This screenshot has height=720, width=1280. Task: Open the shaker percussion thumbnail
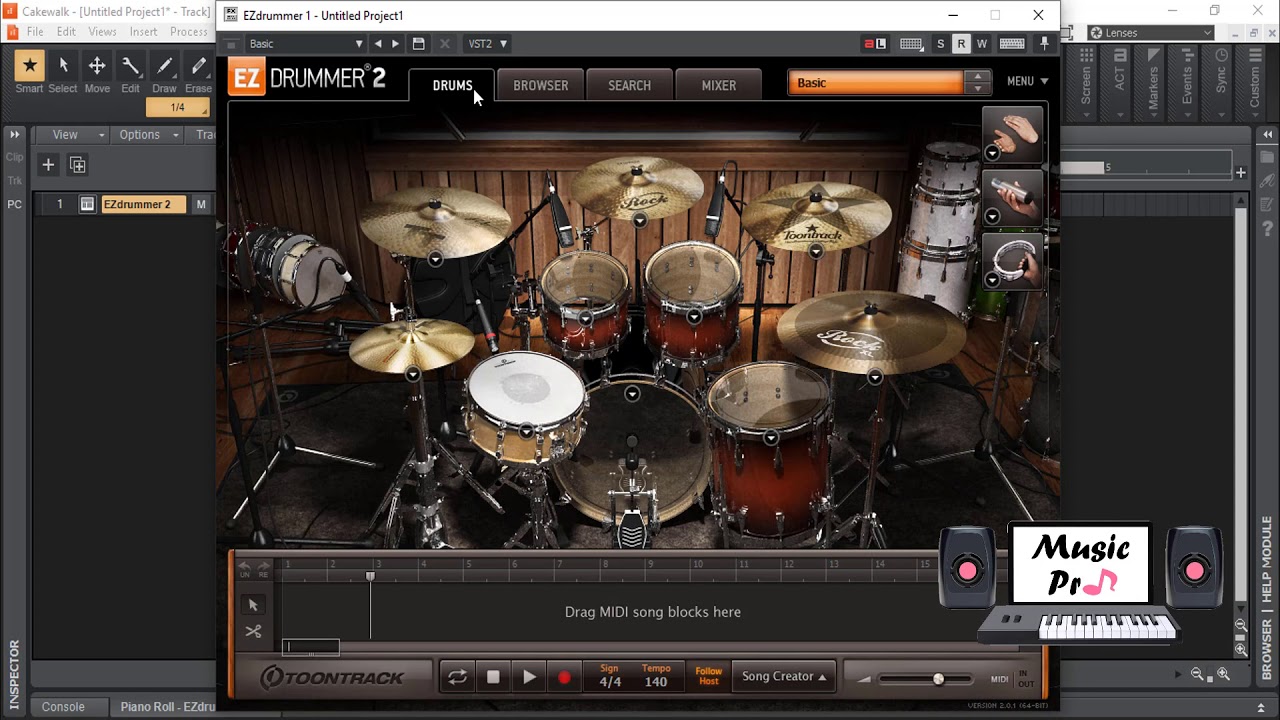click(x=1013, y=198)
